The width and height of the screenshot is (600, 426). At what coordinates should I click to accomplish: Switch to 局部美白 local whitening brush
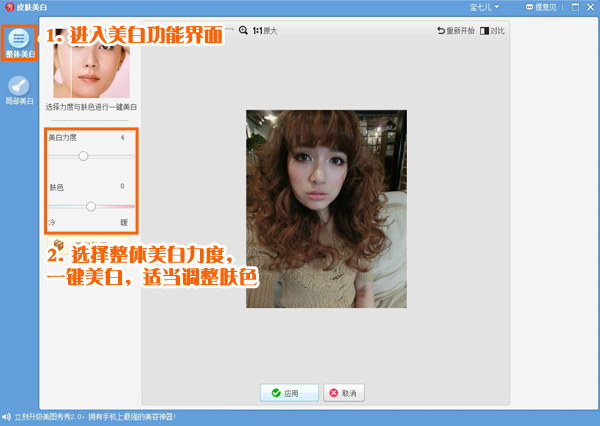click(x=19, y=90)
